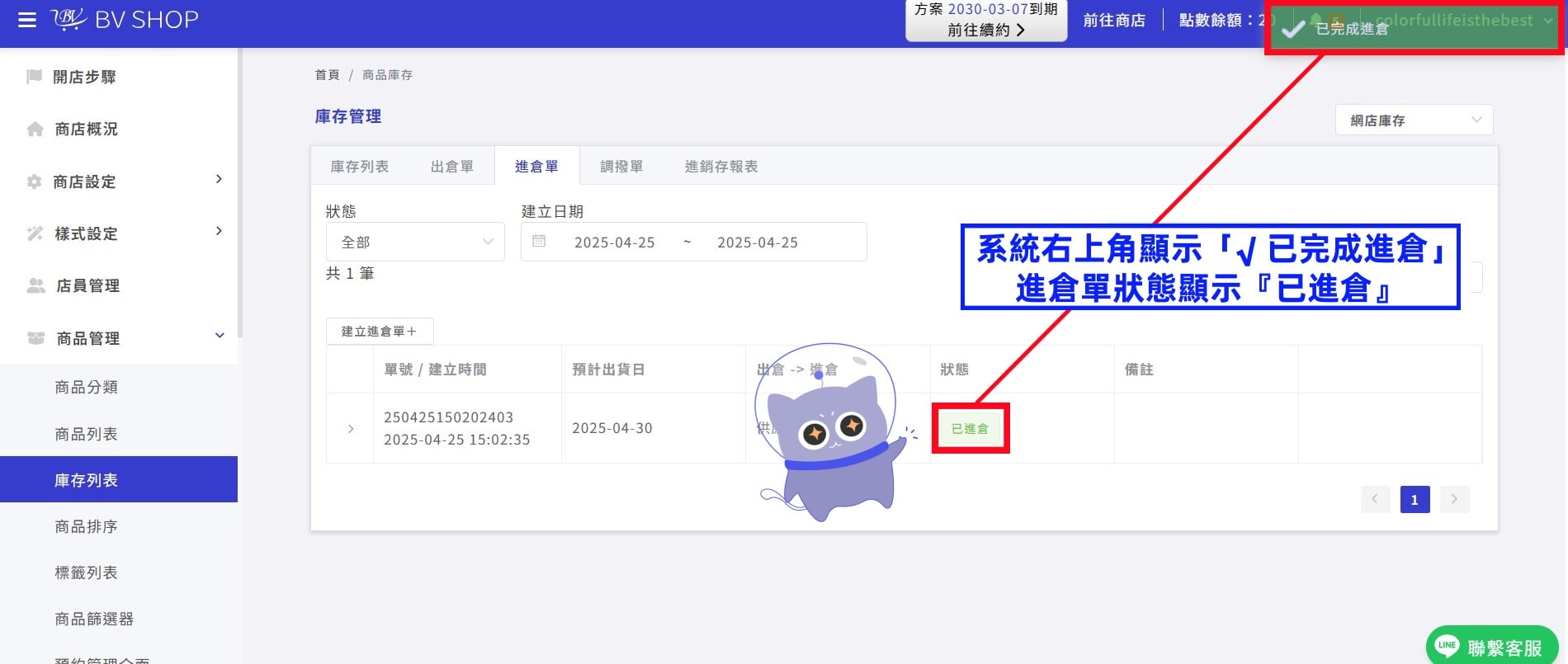
Task: Click the 聯繫客服 support button
Action: click(1492, 647)
